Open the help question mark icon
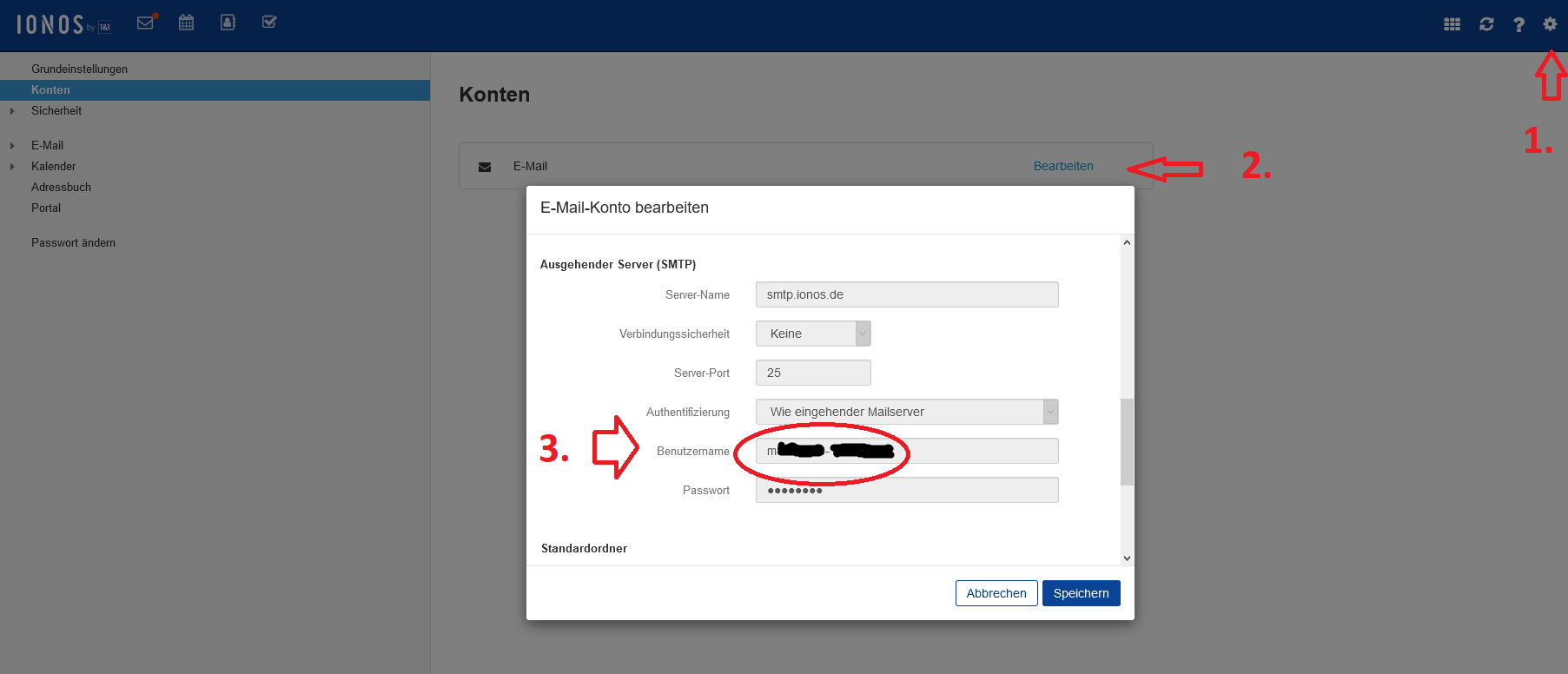Screen dimensions: 1568x674 click(1518, 24)
